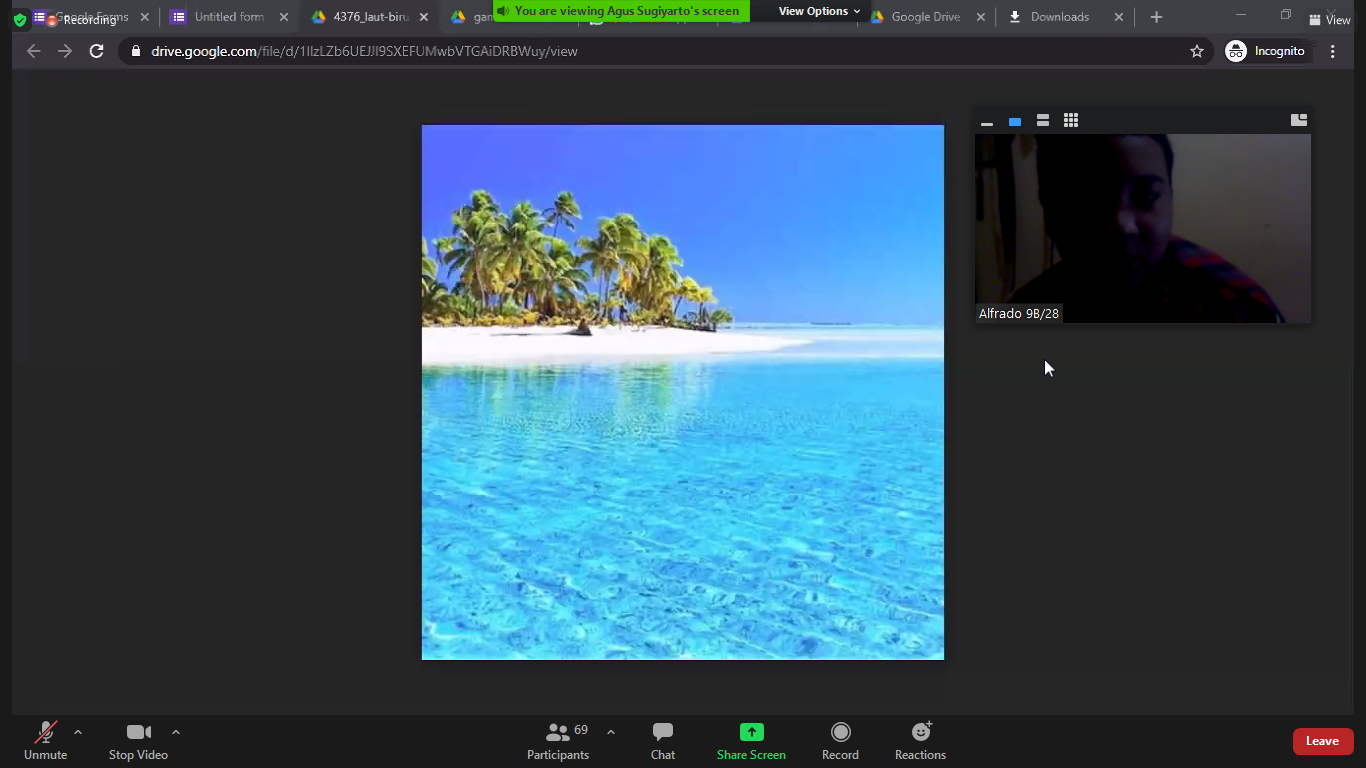Screen dimensions: 1366x768
Task: Switch to the Downloads tab
Action: [x=1059, y=17]
